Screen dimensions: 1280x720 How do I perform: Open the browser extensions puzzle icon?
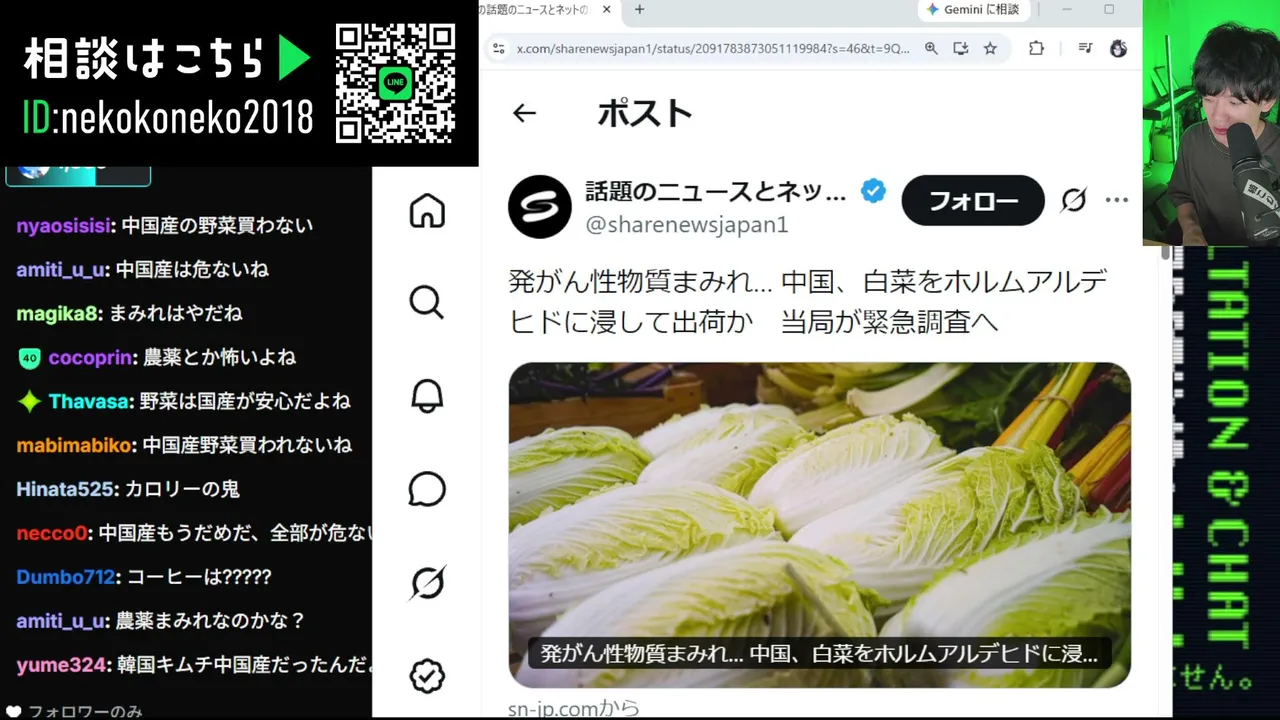pyautogui.click(x=1036, y=48)
